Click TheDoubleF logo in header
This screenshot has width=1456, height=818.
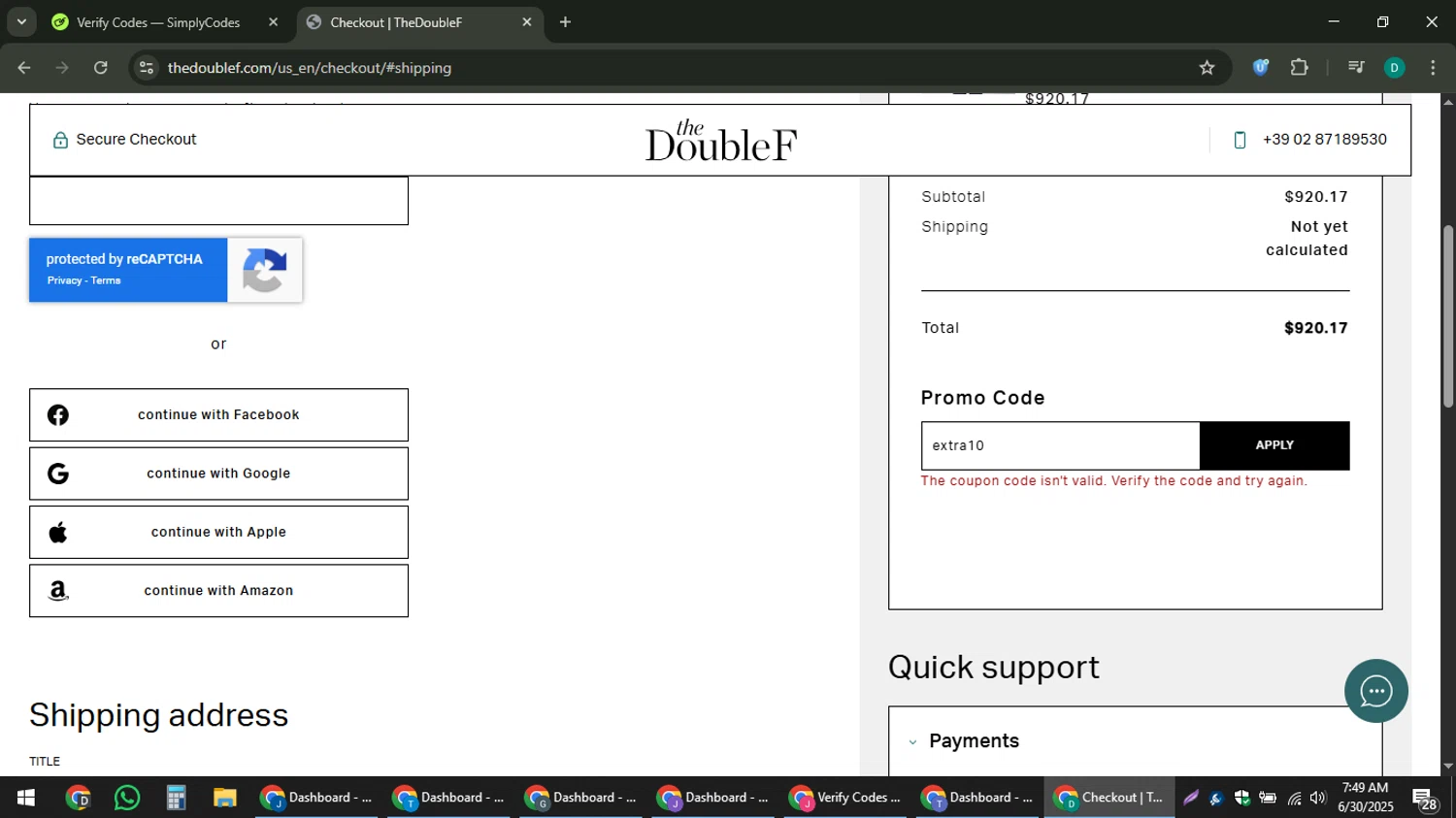[720, 140]
